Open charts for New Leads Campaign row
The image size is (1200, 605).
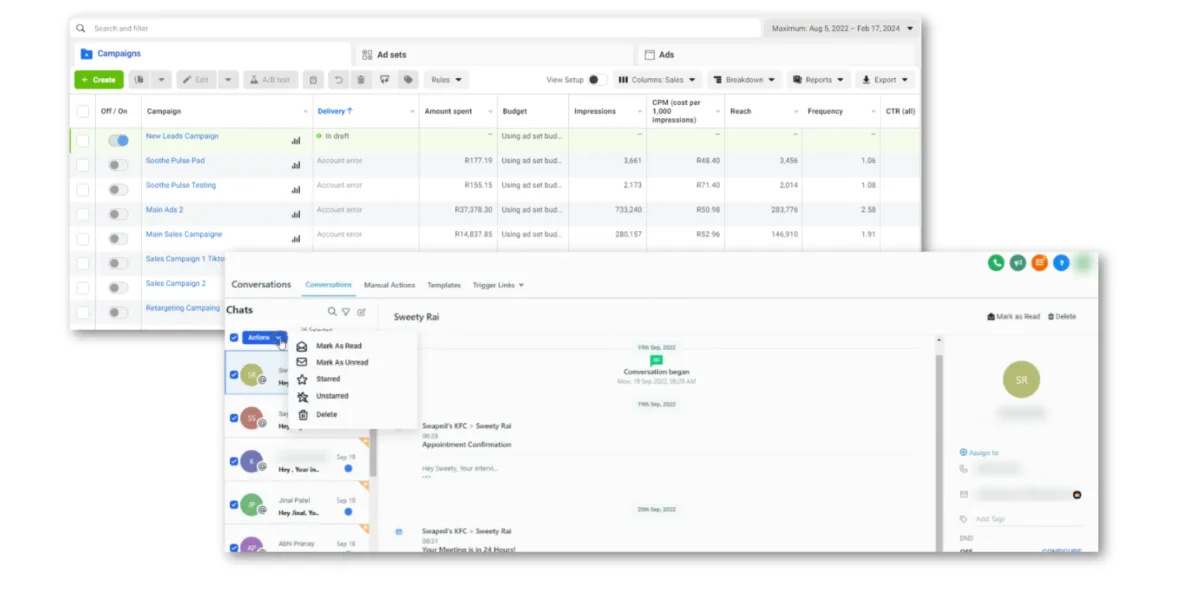[296, 141]
